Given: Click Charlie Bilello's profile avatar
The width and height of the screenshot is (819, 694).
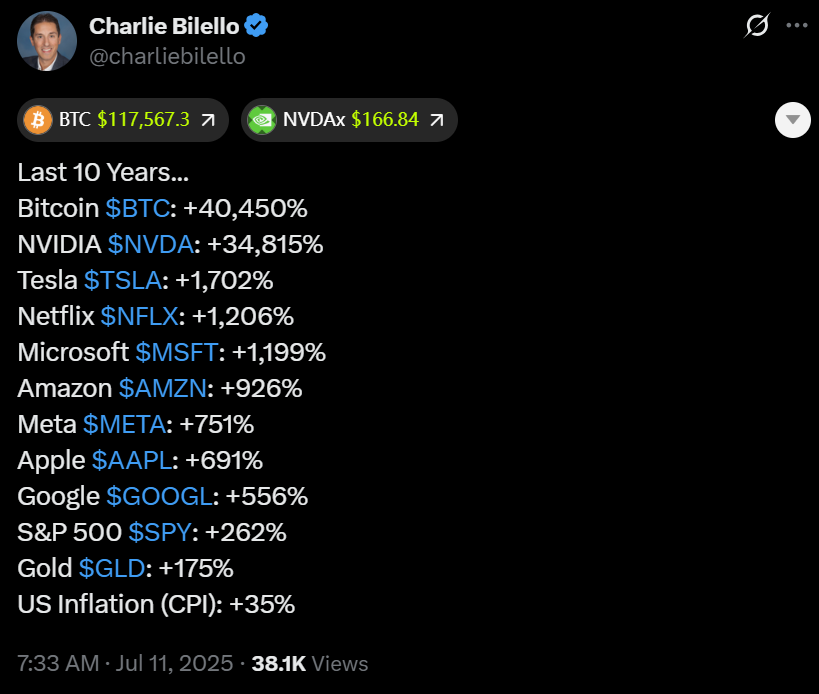Looking at the screenshot, I should point(47,41).
